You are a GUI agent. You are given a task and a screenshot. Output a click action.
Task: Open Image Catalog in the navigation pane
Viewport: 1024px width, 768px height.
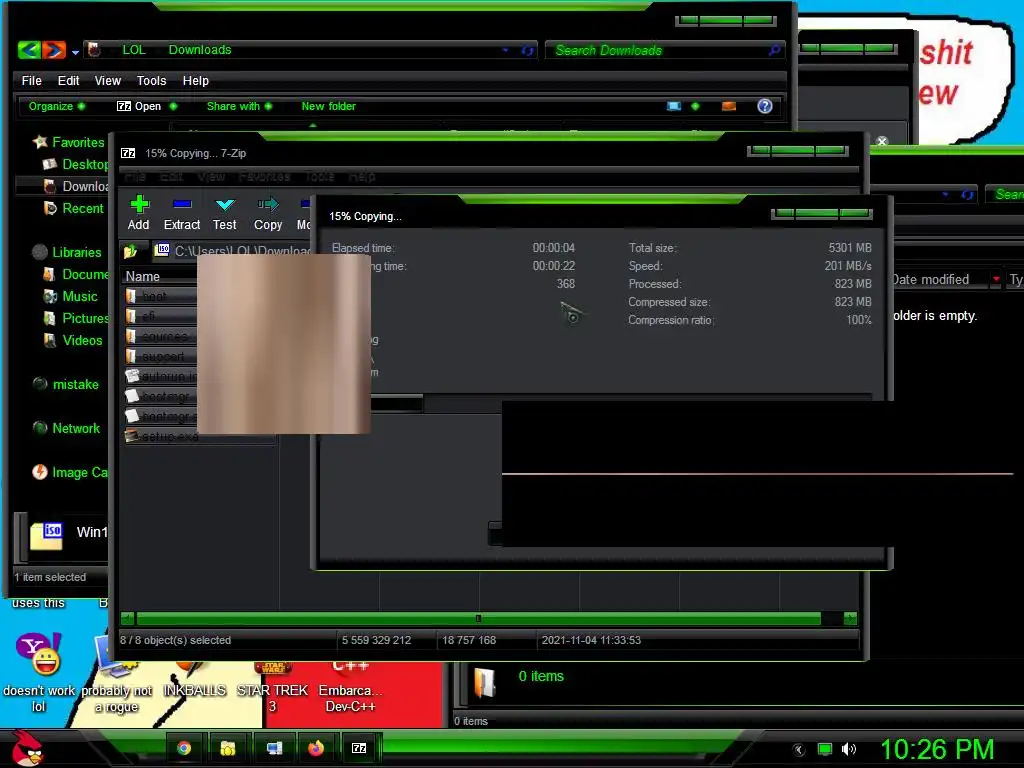(70, 472)
